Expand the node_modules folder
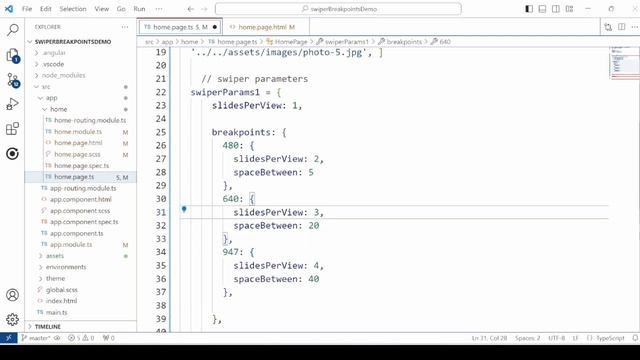The width and height of the screenshot is (640, 360). point(63,75)
